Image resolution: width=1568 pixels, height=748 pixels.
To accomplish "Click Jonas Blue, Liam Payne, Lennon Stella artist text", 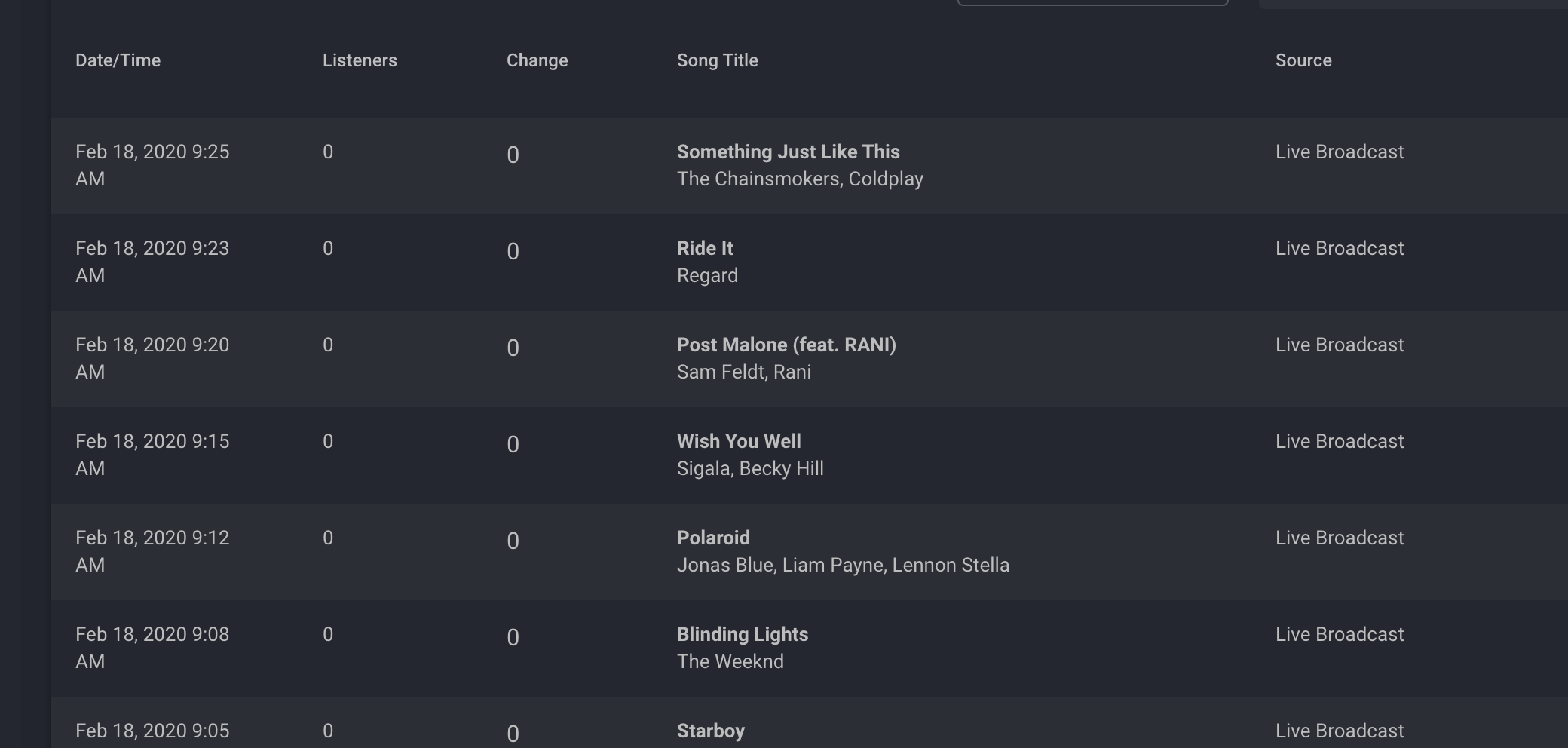I will (843, 565).
